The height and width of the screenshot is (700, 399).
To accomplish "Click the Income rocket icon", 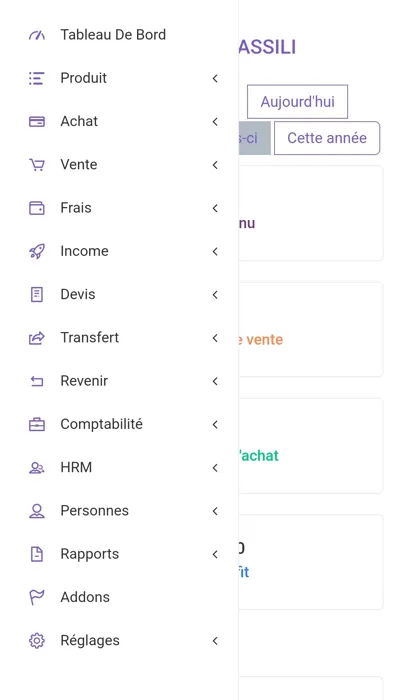I will tap(37, 251).
